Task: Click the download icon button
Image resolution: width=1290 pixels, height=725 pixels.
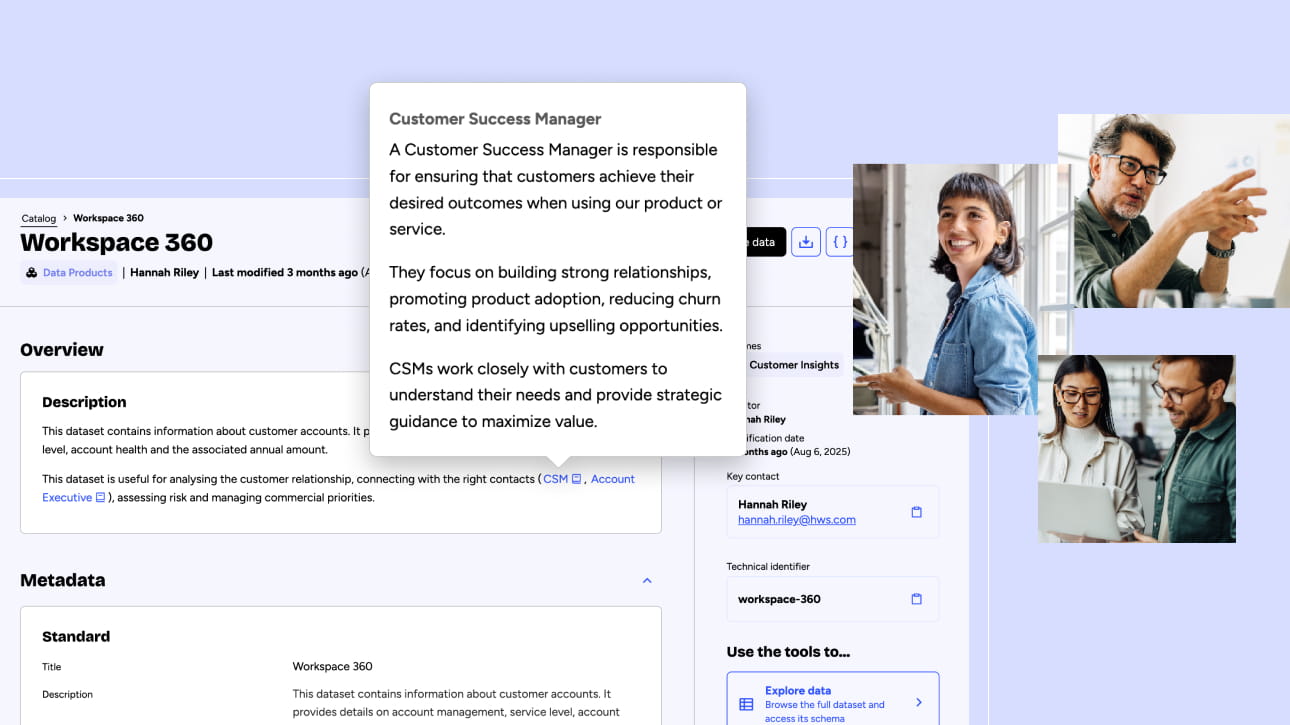Action: pos(806,242)
